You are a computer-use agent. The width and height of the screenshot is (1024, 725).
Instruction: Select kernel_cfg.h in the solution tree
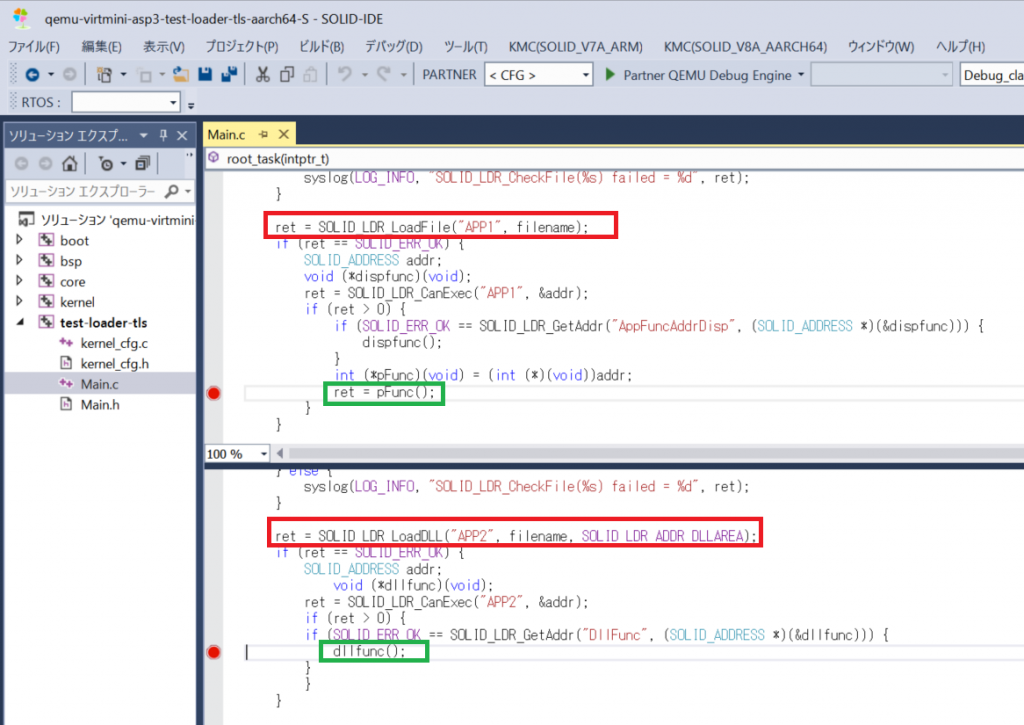tap(114, 363)
